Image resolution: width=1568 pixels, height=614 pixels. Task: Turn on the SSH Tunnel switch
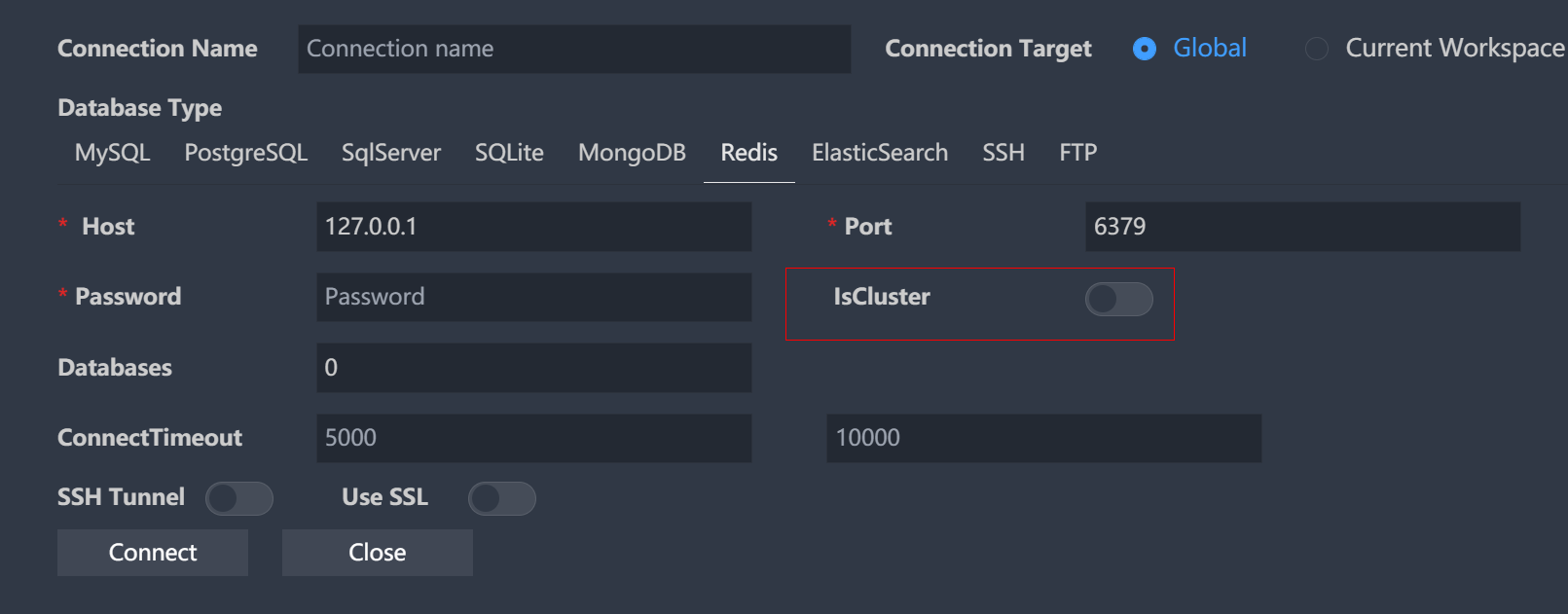pos(238,498)
